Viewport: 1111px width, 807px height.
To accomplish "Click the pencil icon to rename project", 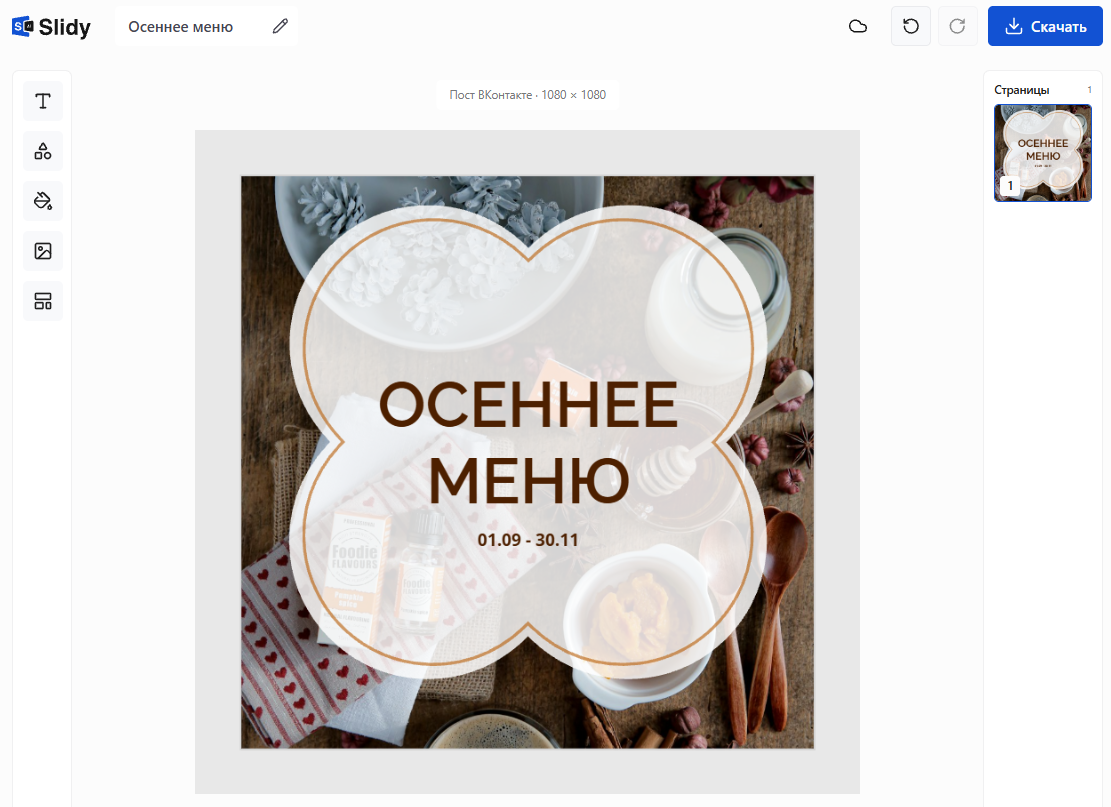I will pos(281,26).
